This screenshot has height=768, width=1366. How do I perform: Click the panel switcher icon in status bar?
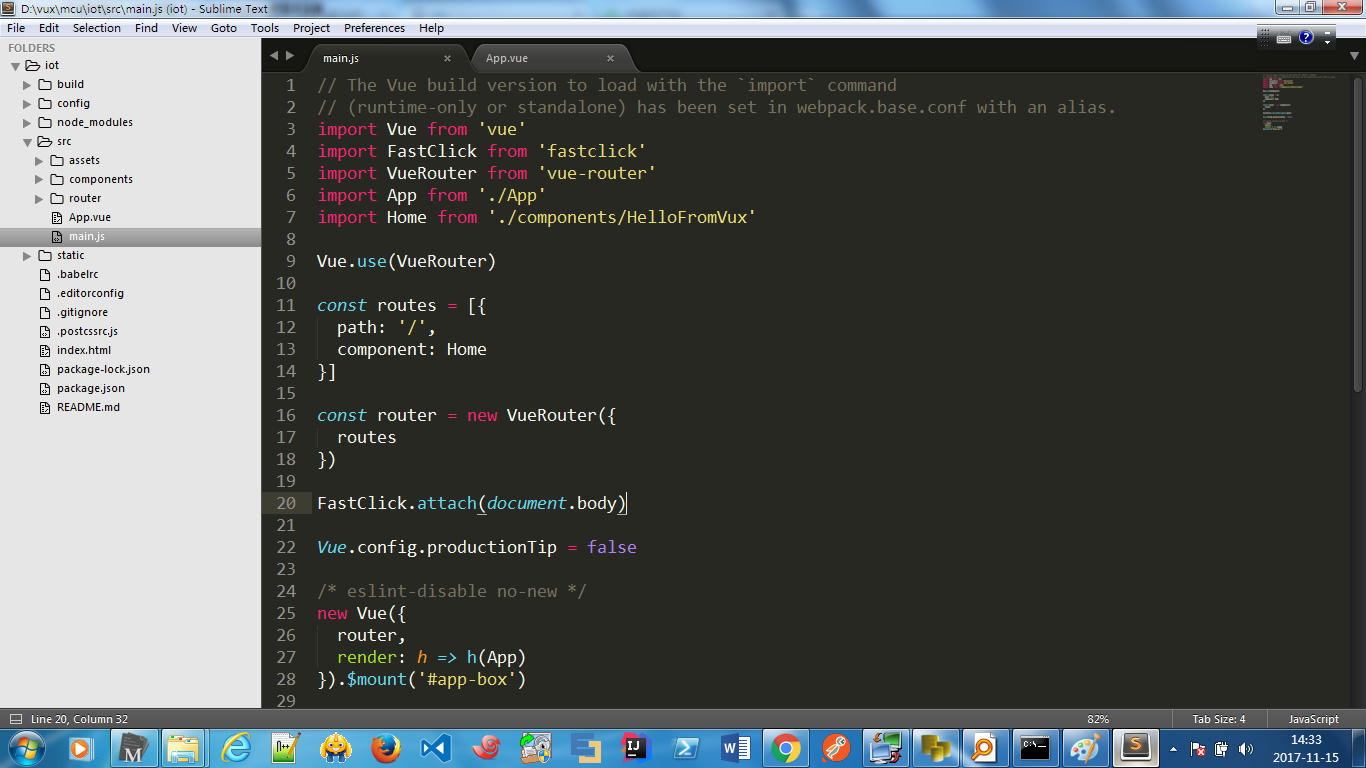coord(15,719)
